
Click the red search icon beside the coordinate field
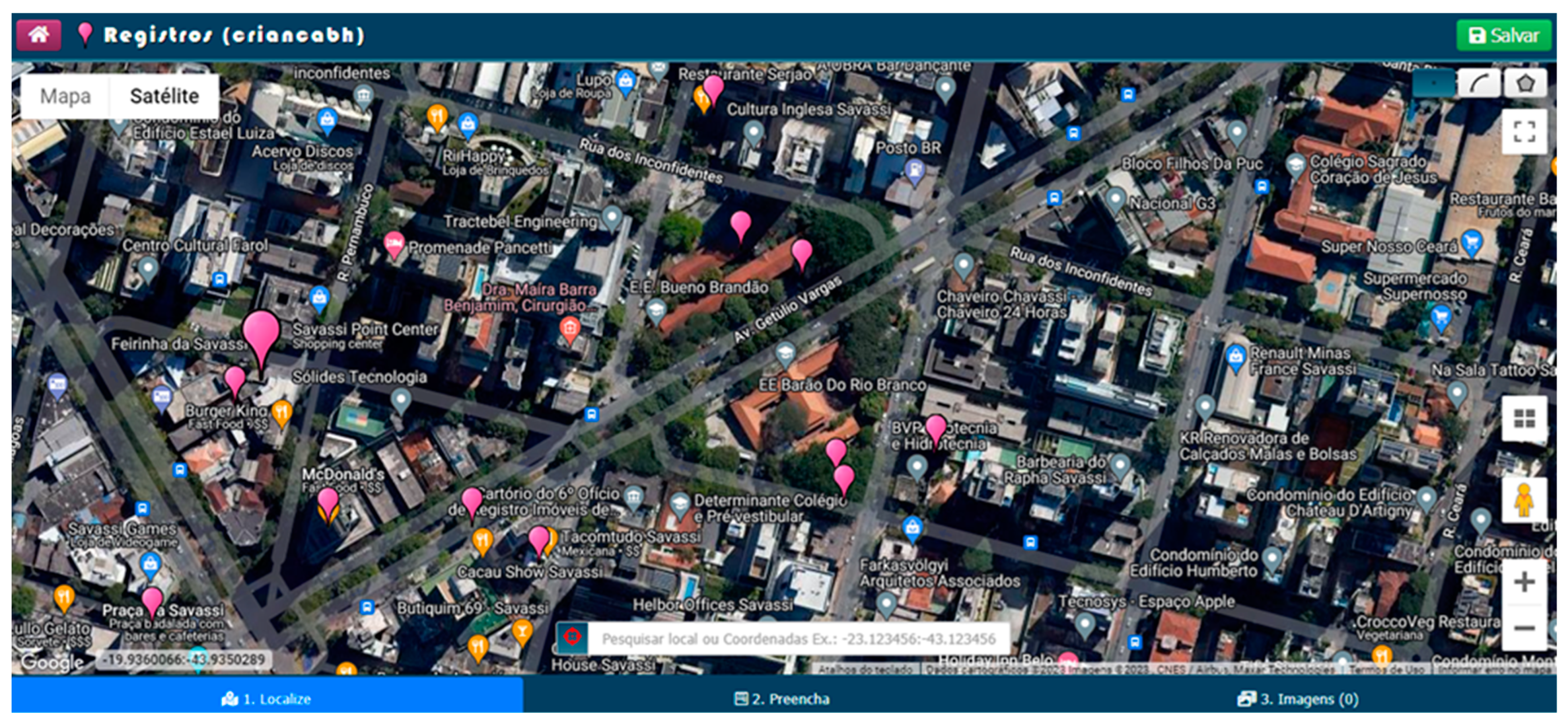point(573,639)
